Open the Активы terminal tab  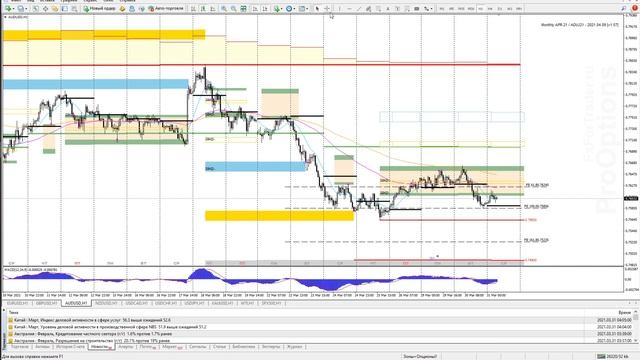point(42,347)
